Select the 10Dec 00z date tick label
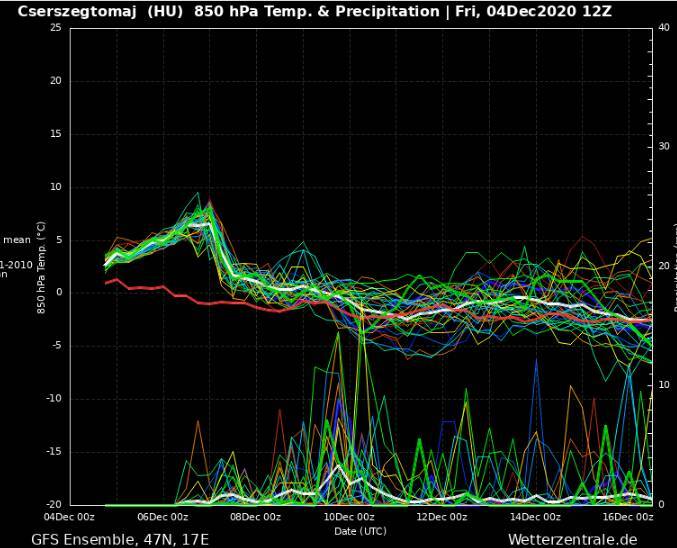The height and width of the screenshot is (548, 677). pos(349,517)
